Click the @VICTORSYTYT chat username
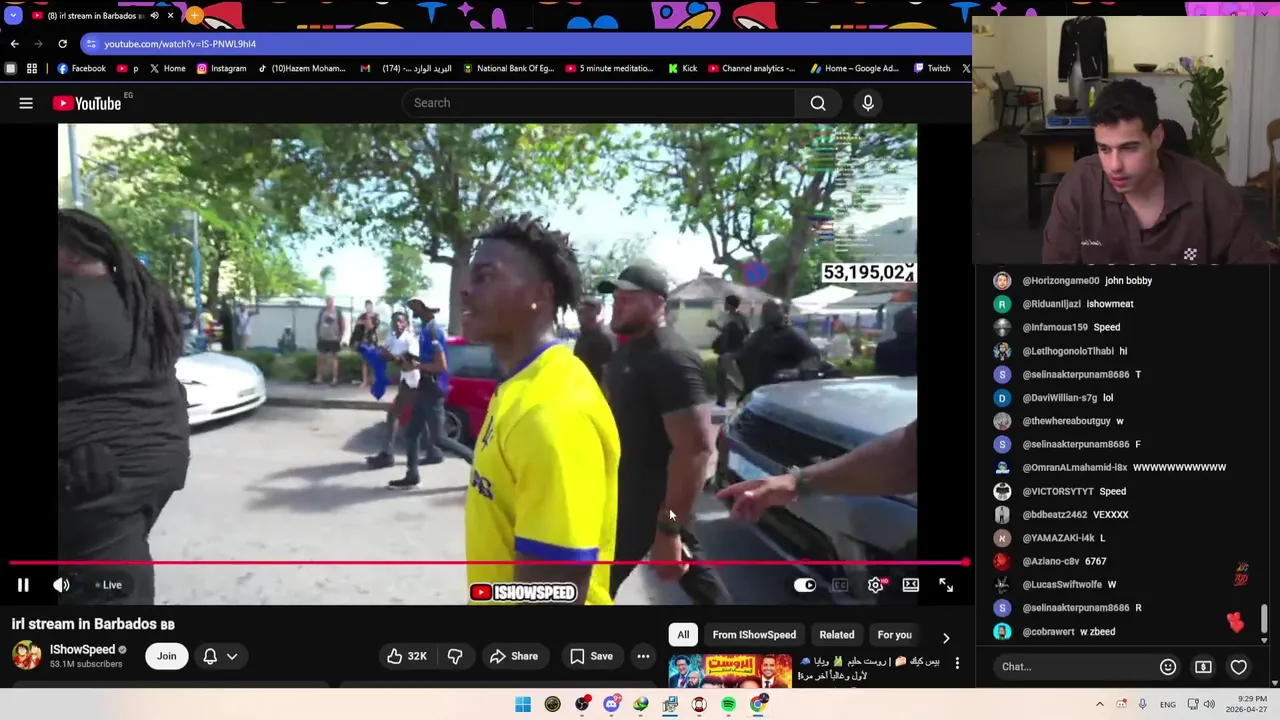The image size is (1280, 720). (x=1058, y=491)
